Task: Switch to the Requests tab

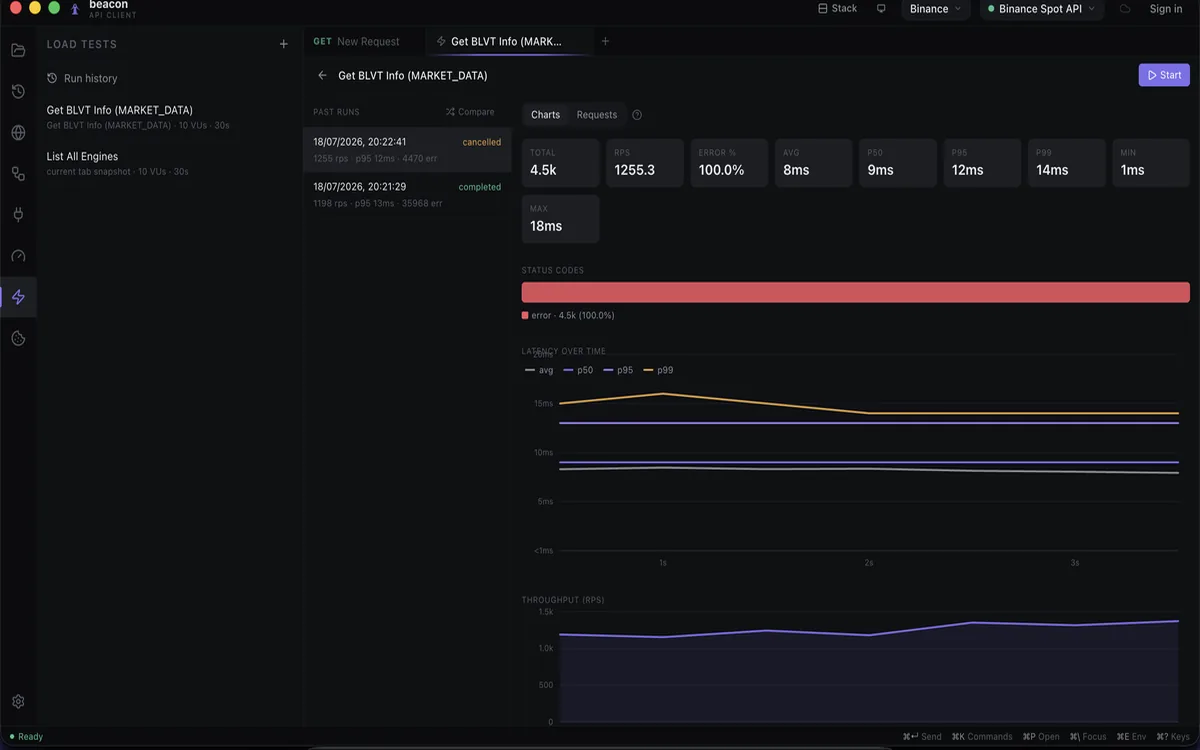Action: point(597,115)
